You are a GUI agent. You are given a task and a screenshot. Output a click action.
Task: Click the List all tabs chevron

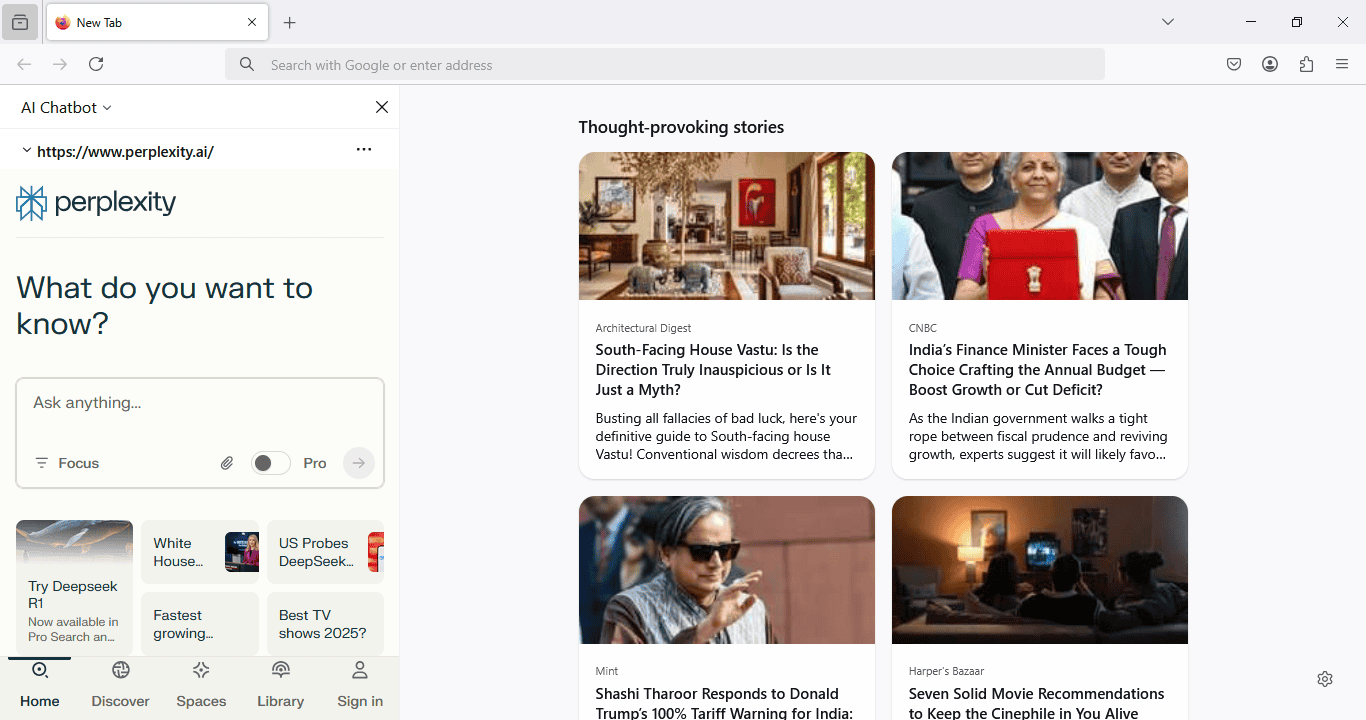pos(1168,22)
